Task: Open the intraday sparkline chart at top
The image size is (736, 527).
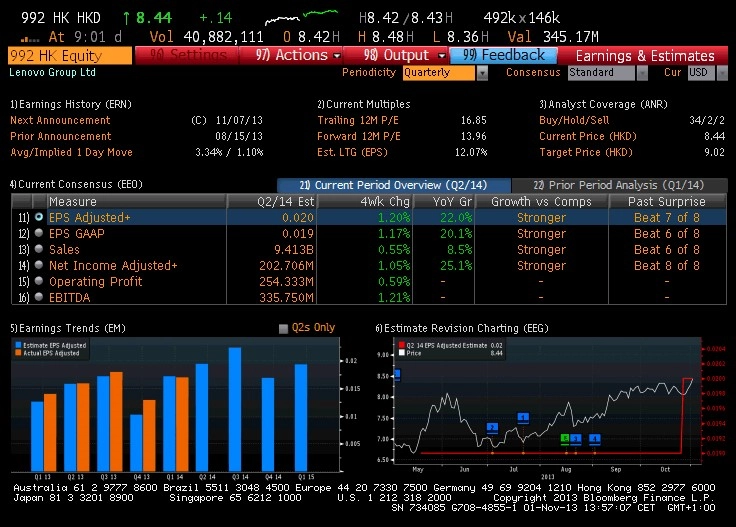Action: click(x=301, y=17)
